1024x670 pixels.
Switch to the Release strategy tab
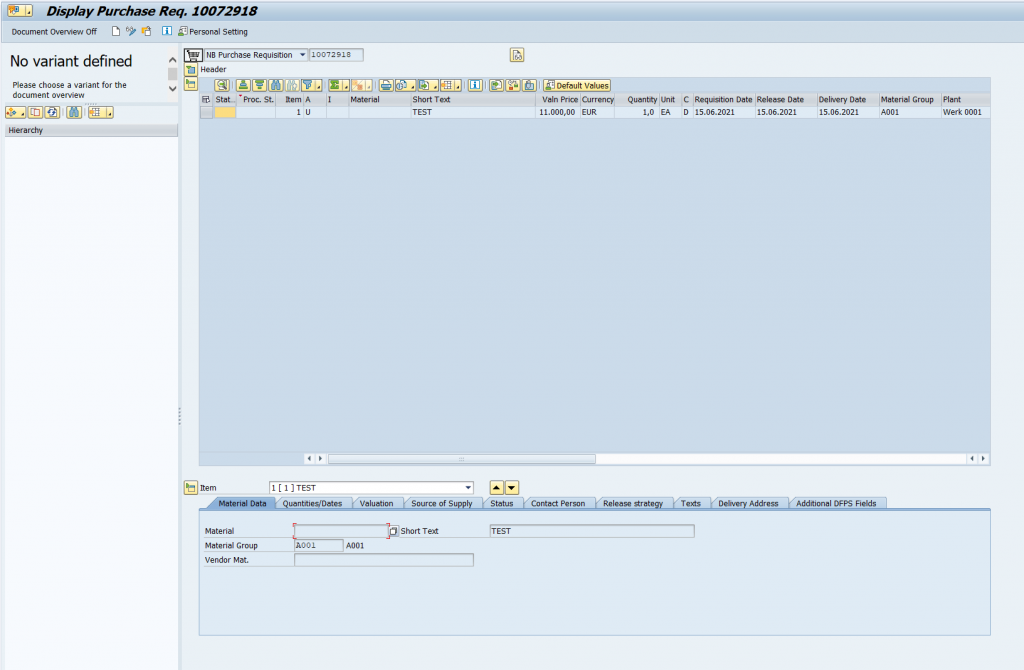pos(633,503)
